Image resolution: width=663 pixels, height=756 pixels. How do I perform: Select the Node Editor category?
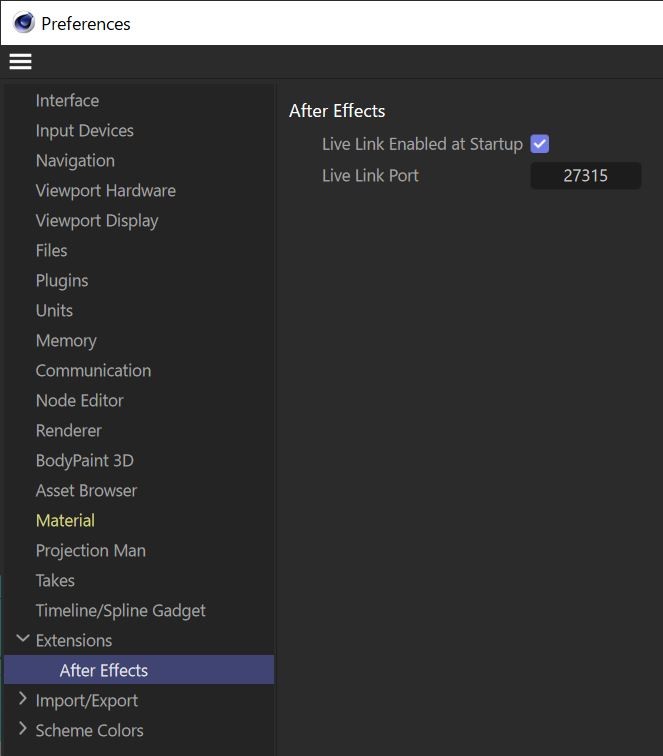click(x=80, y=401)
